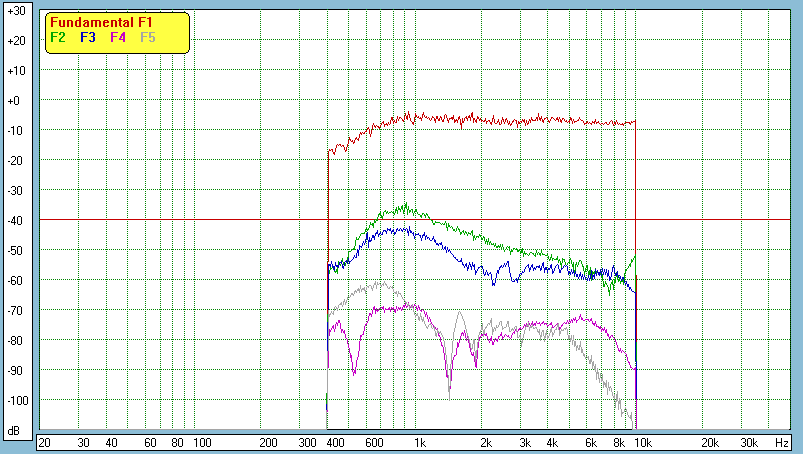Toggle the green F2 harmonic legend entry
Image resolution: width=803 pixels, height=454 pixels.
click(58, 37)
